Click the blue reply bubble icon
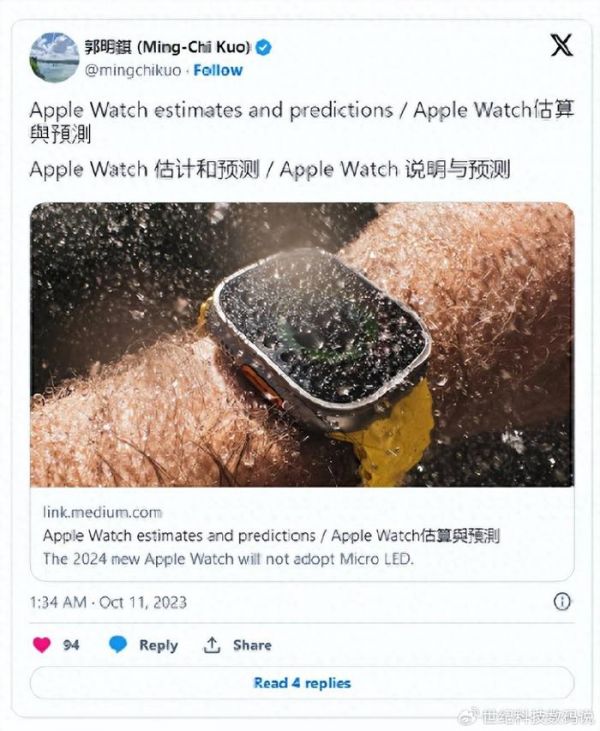The image size is (600, 731). pos(118,645)
